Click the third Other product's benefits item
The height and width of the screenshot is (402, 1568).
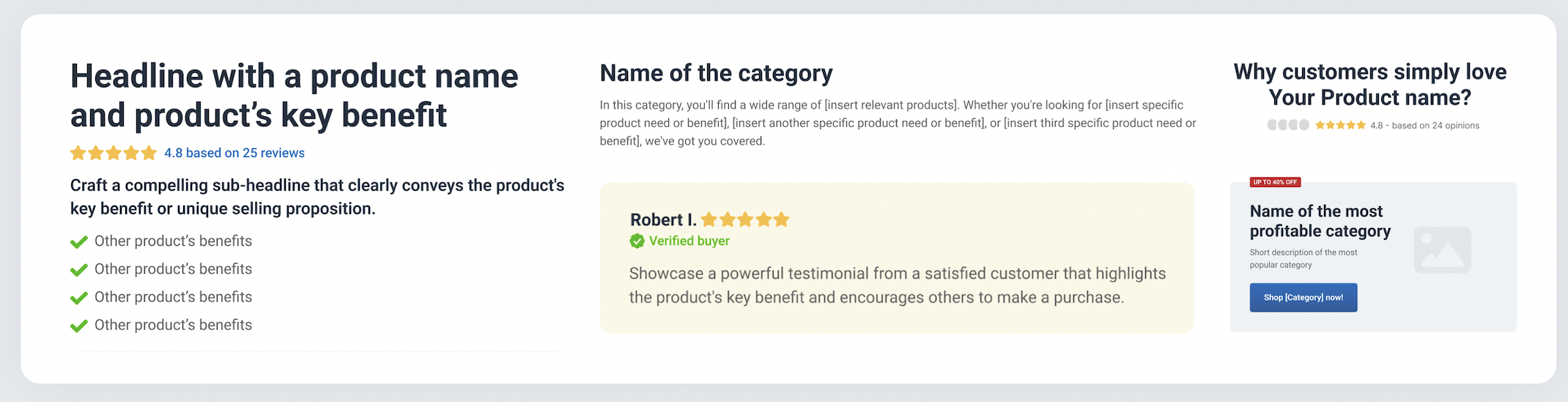click(173, 297)
